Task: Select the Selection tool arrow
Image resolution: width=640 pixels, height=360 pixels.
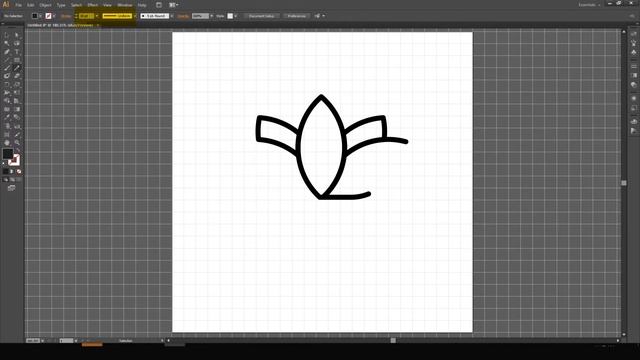Action: coord(7,36)
